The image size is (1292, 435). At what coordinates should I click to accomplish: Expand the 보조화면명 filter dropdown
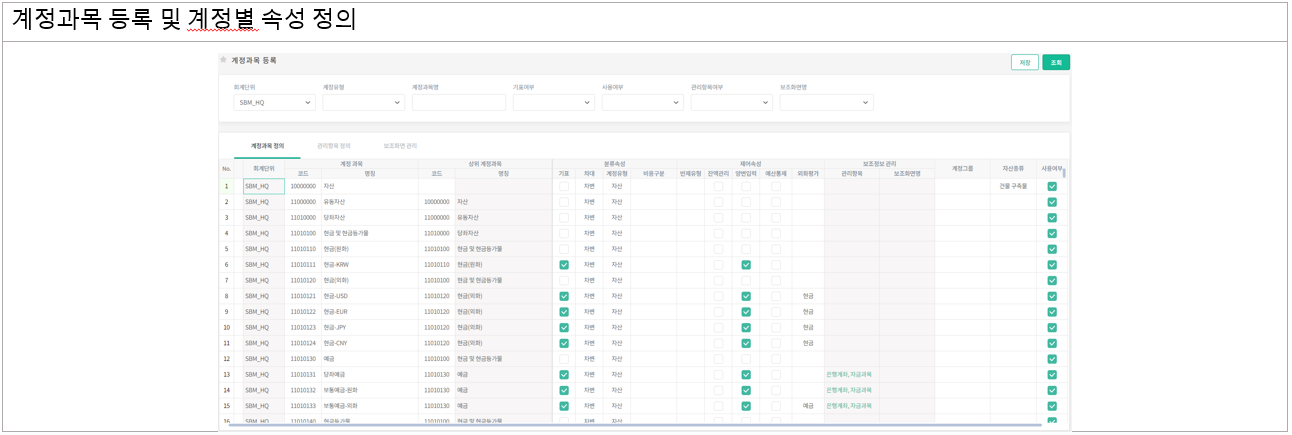click(x=826, y=102)
